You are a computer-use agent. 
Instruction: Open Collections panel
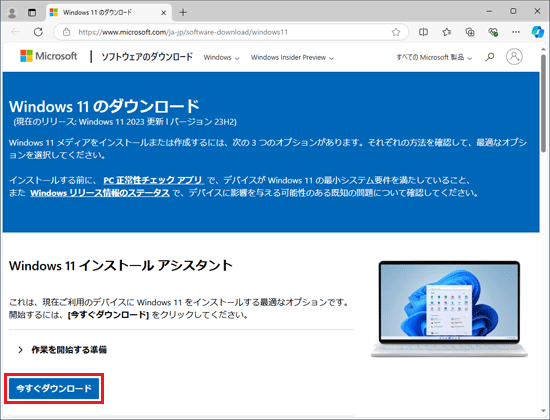[470, 32]
